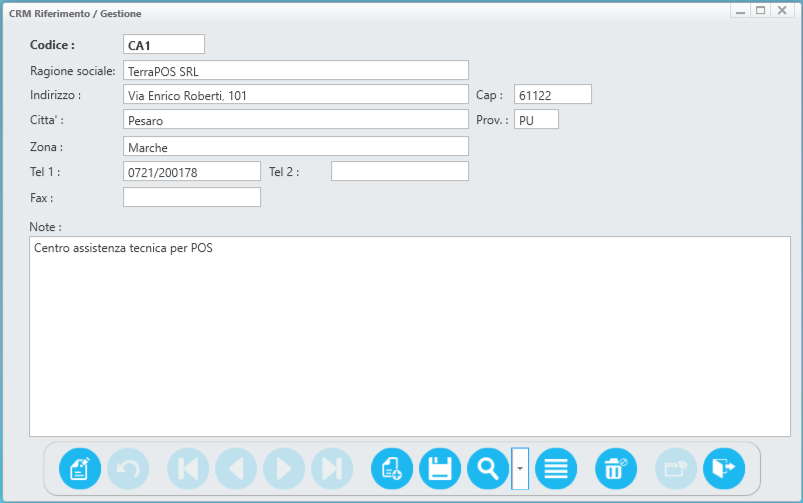The height and width of the screenshot is (503, 803).
Task: Click the Tel 2 : label
Action: pyautogui.click(x=284, y=172)
